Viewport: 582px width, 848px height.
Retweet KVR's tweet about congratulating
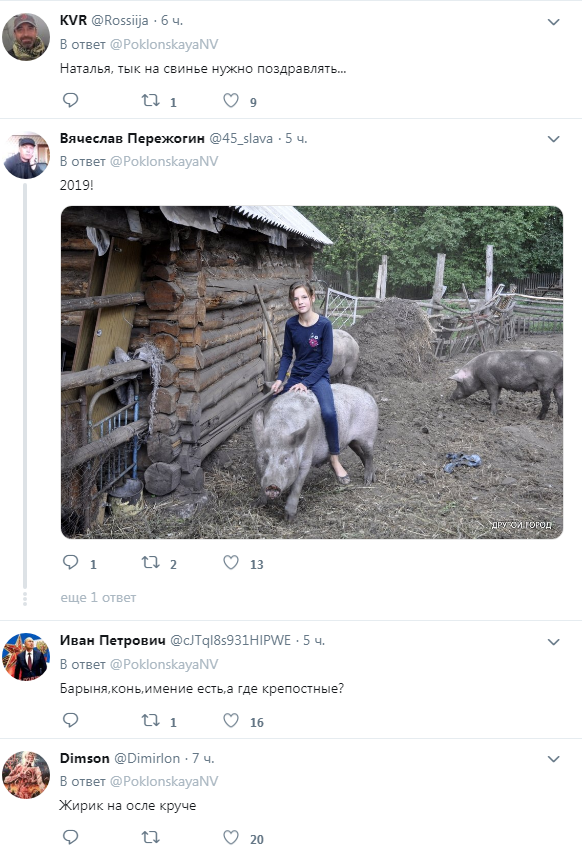[x=150, y=100]
